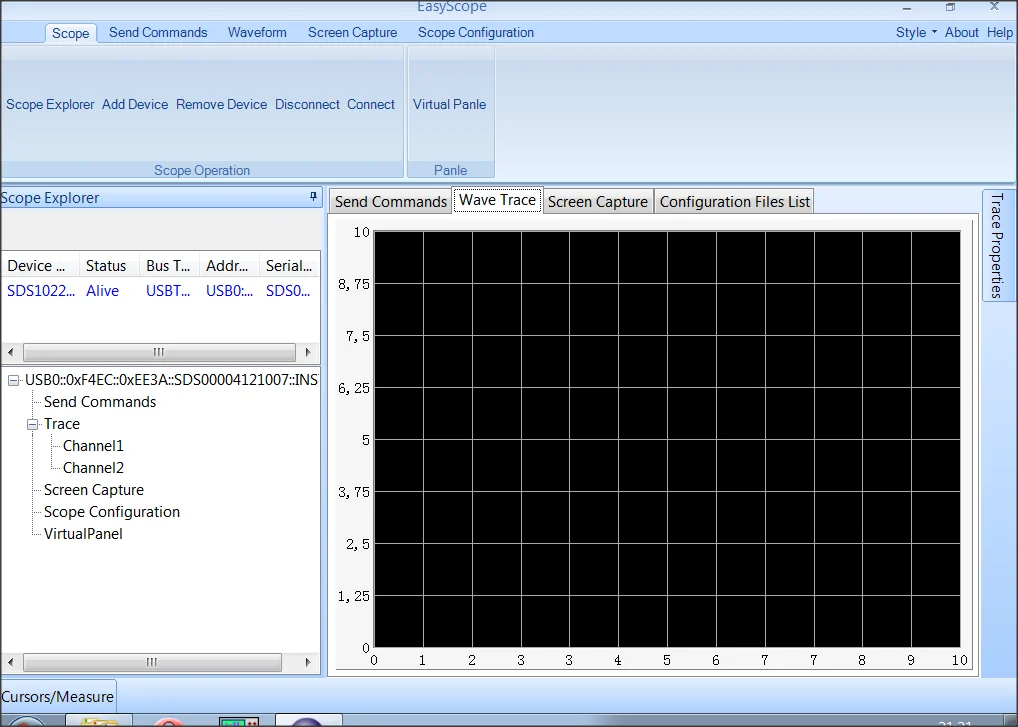Disconnect the scope device
Screen dimensions: 1018x727
(307, 104)
